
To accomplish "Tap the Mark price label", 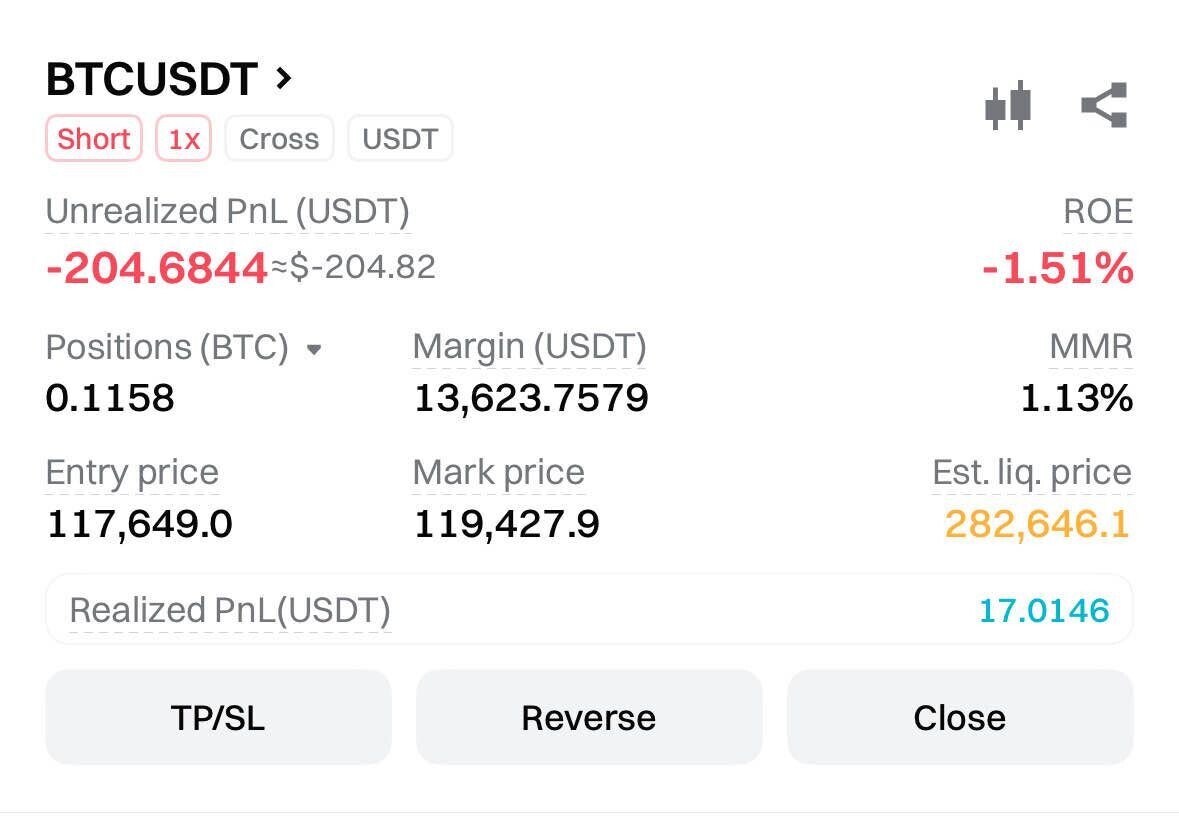I will tap(498, 472).
